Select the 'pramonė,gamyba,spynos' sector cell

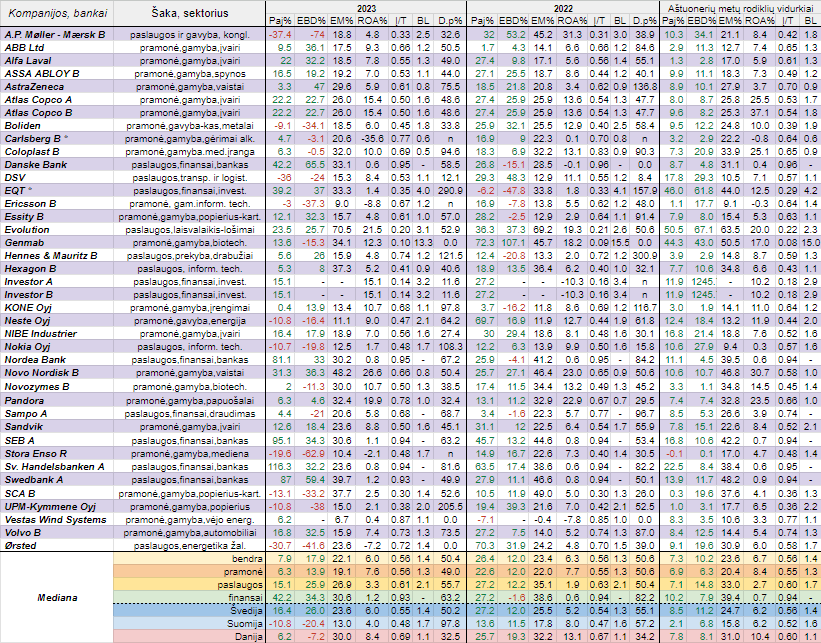[190, 74]
